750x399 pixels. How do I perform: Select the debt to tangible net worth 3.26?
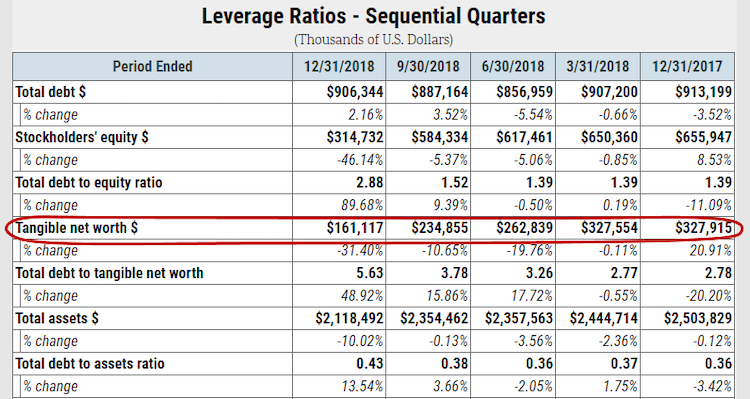click(540, 273)
